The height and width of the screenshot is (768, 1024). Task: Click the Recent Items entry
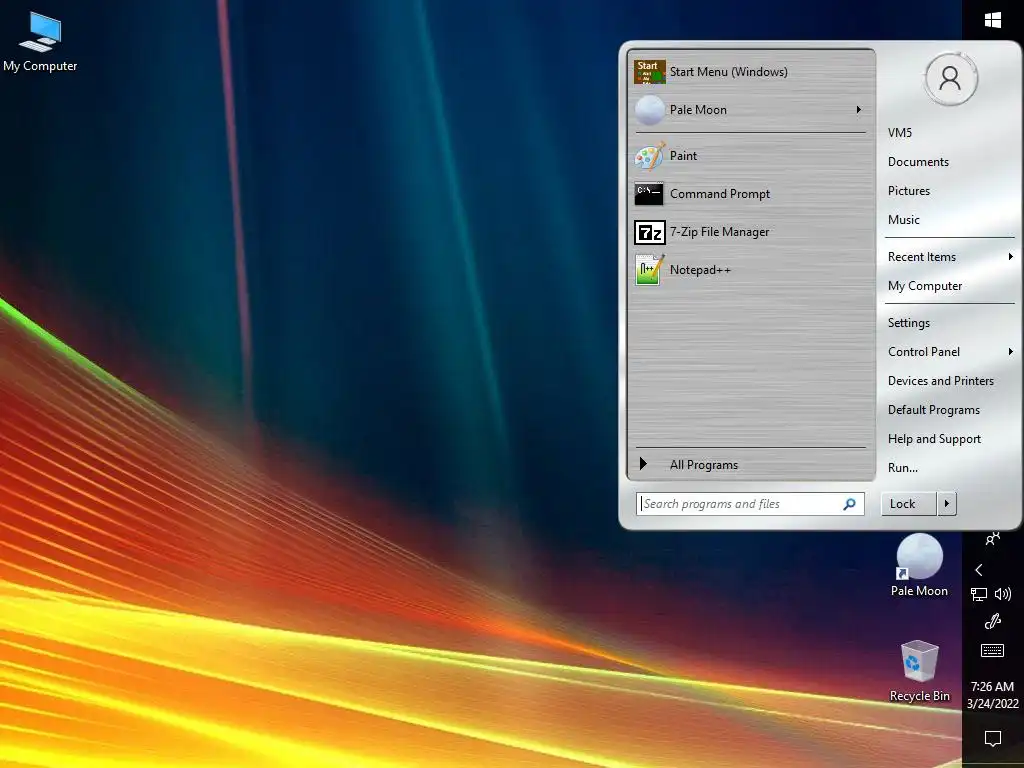pyautogui.click(x=921, y=257)
